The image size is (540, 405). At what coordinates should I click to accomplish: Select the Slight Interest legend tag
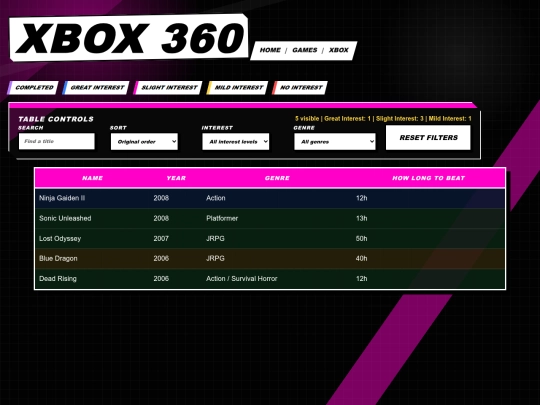[x=168, y=87]
